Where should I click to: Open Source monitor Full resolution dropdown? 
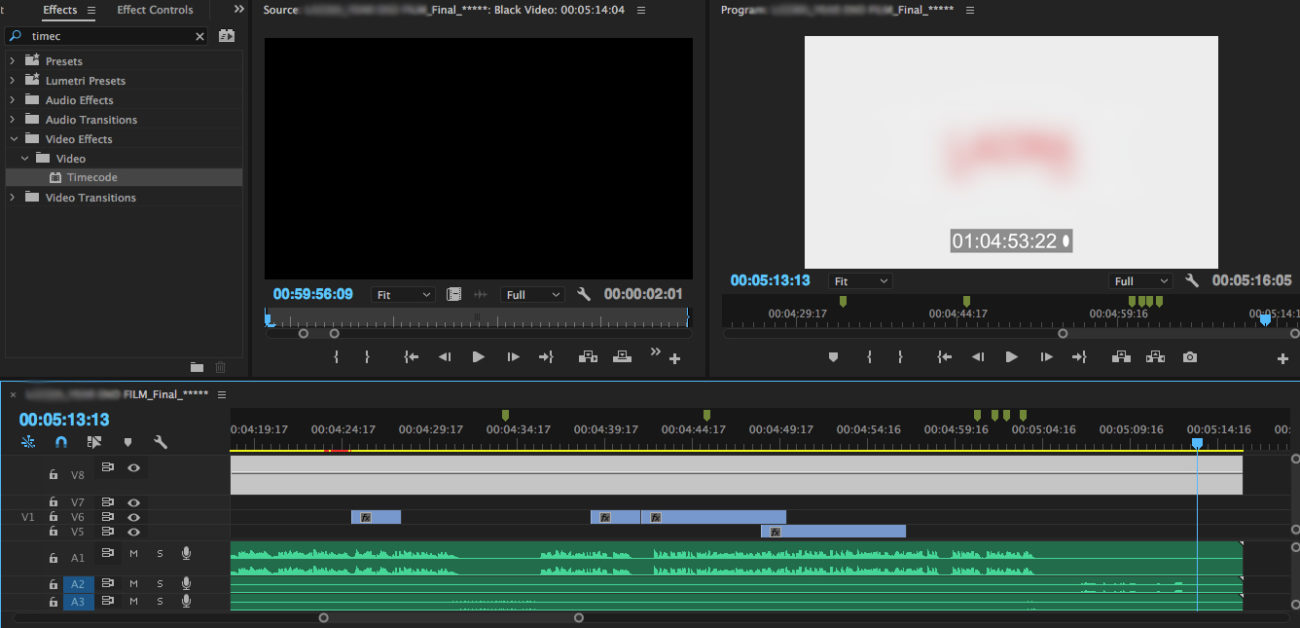(533, 295)
